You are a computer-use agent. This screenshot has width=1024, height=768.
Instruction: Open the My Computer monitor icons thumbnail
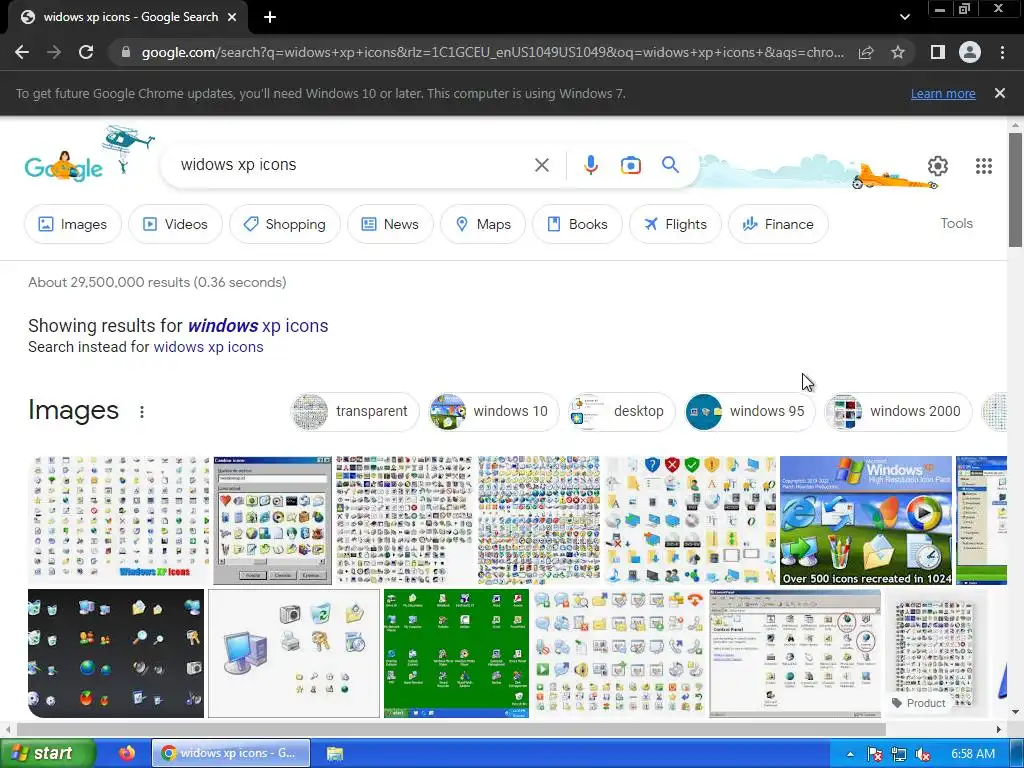coord(294,653)
